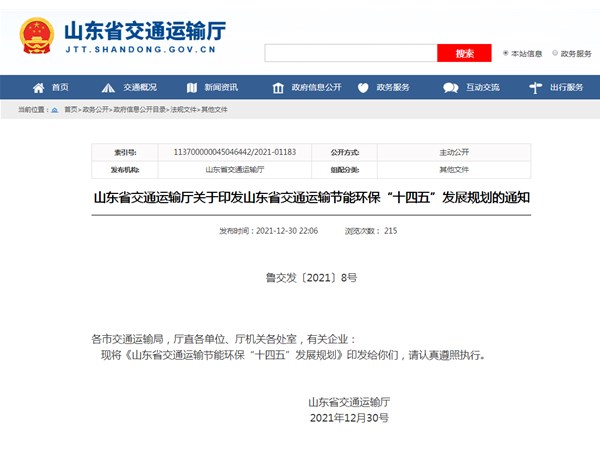Open 政府信息公开目录 in the breadcrumb

pyautogui.click(x=139, y=108)
